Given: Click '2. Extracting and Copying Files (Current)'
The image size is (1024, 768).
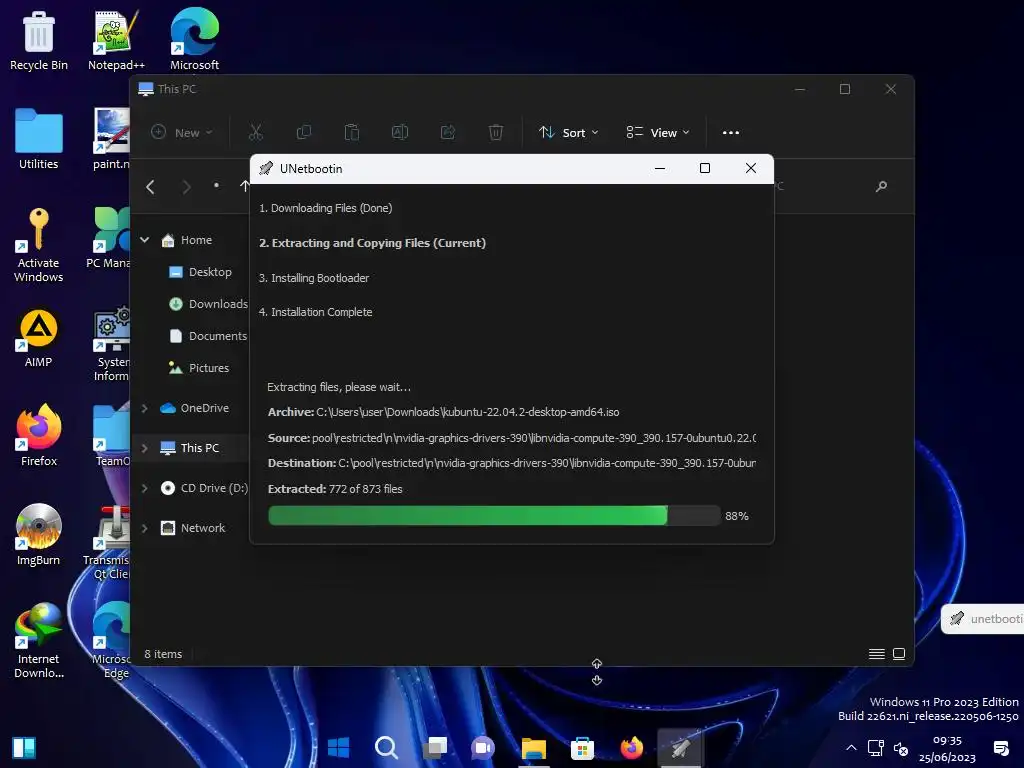Looking at the screenshot, I should (x=372, y=243).
